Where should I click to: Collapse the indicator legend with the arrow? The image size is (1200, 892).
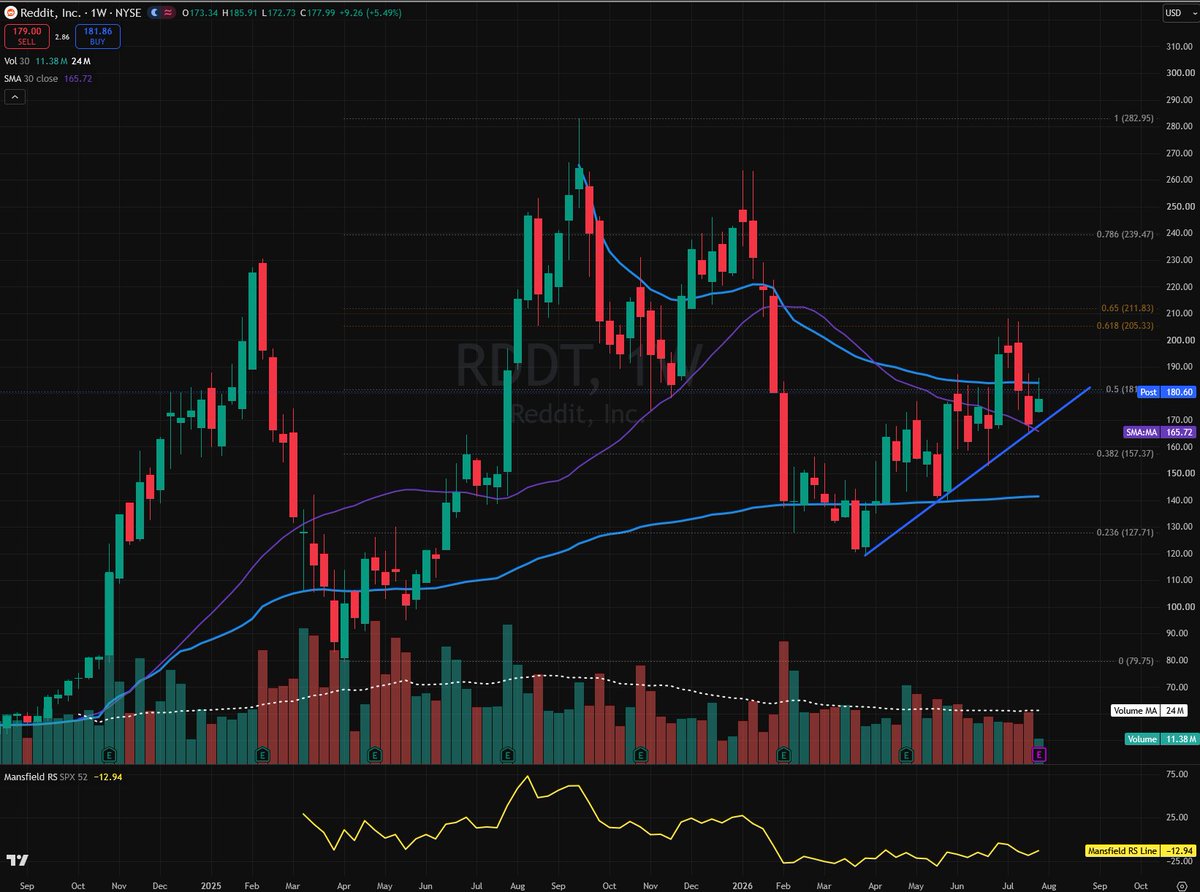click(x=15, y=97)
